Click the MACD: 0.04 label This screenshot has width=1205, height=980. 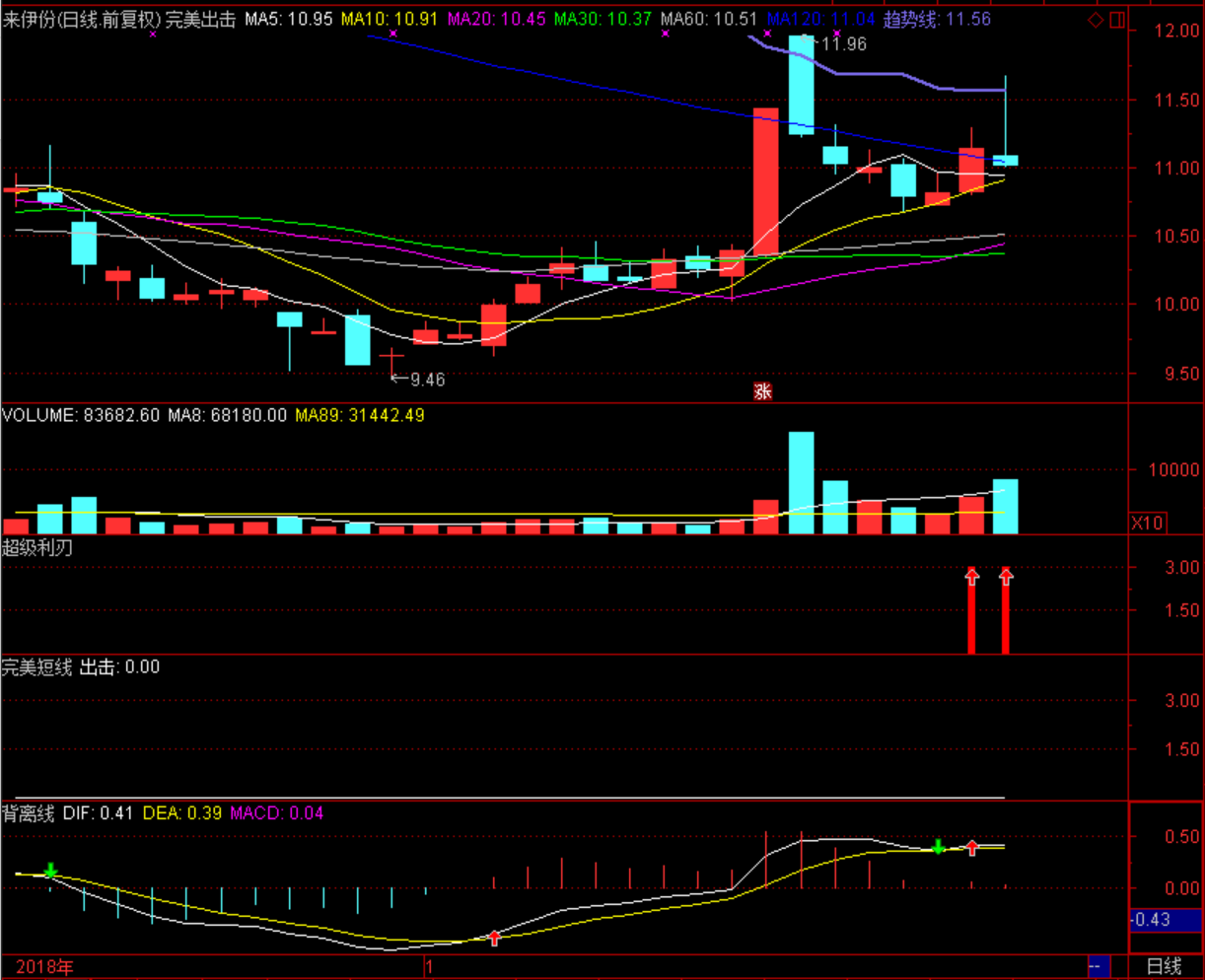(277, 813)
